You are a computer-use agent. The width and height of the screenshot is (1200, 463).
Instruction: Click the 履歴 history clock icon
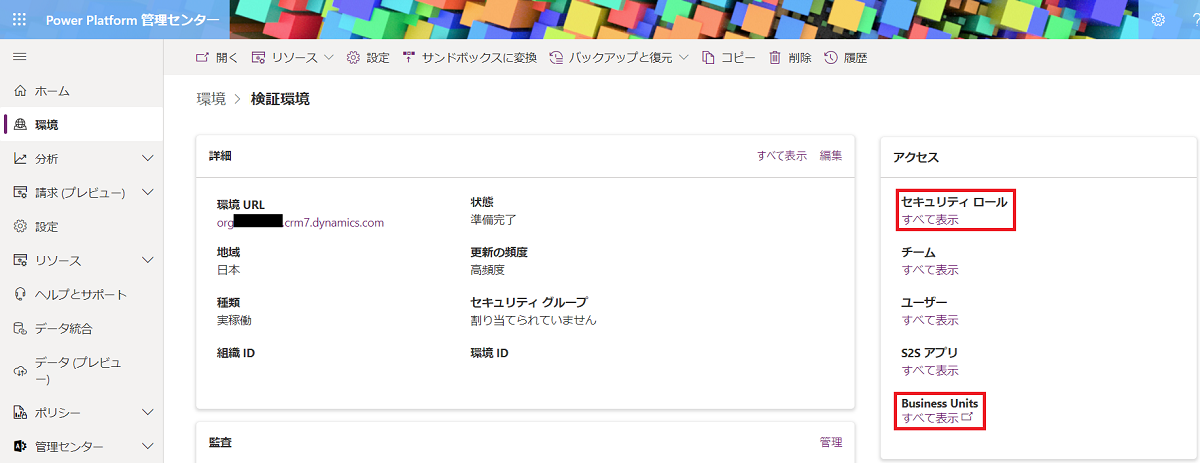tap(830, 58)
